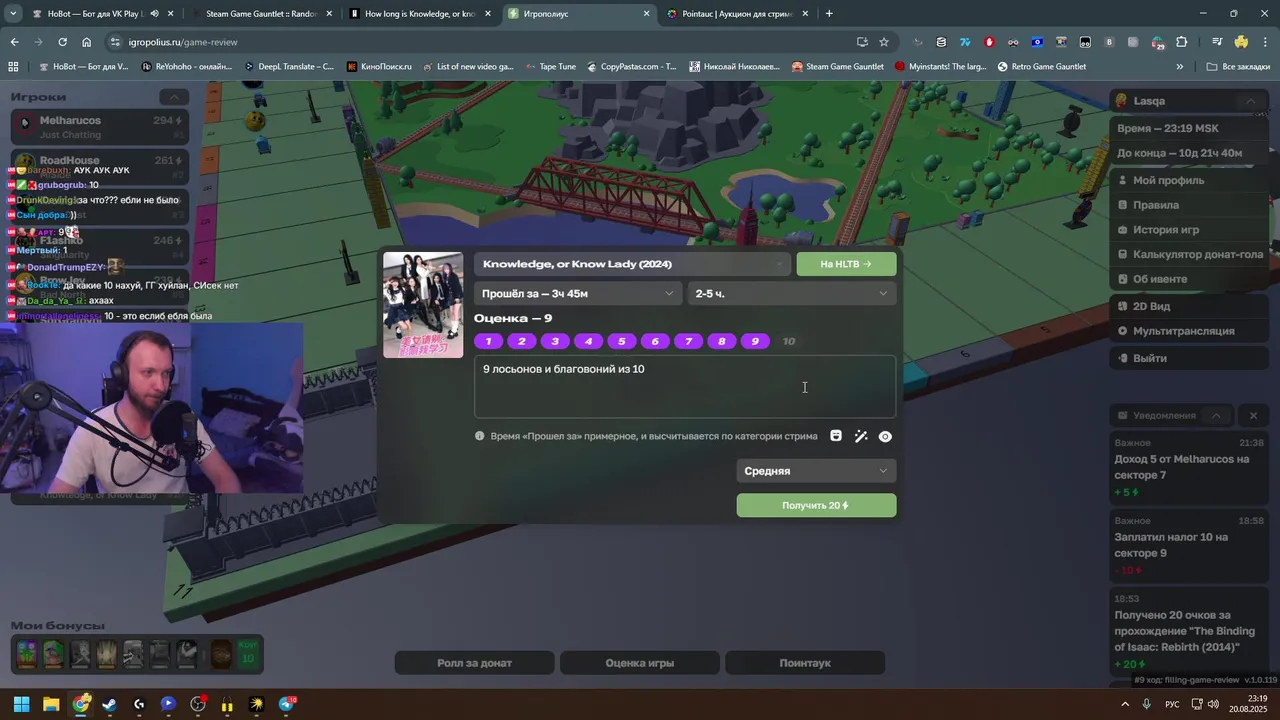The width and height of the screenshot is (1280, 720).
Task: Click the info icon beside the time note
Action: [x=480, y=436]
